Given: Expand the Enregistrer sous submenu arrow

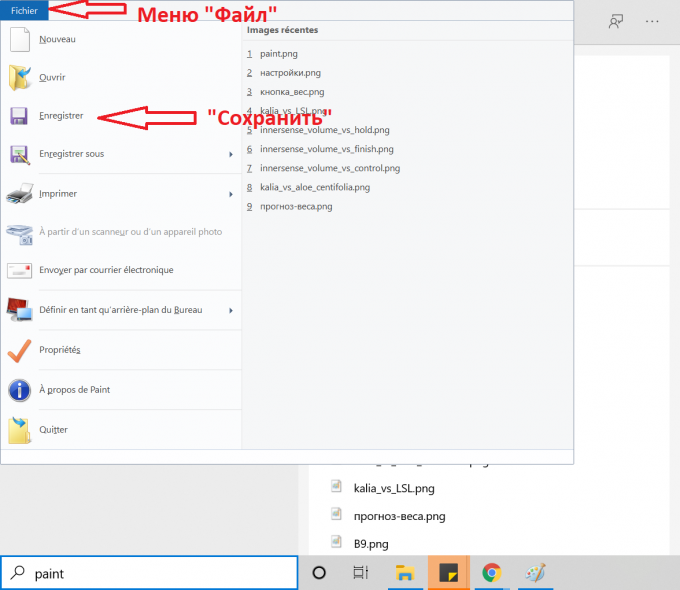Looking at the screenshot, I should tap(230, 154).
